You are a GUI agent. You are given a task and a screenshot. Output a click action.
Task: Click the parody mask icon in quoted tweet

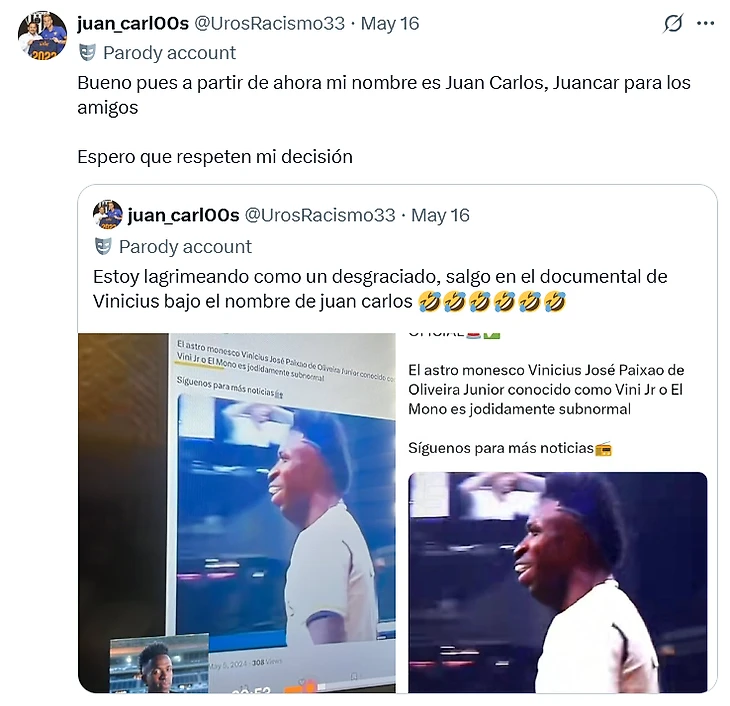click(x=103, y=246)
